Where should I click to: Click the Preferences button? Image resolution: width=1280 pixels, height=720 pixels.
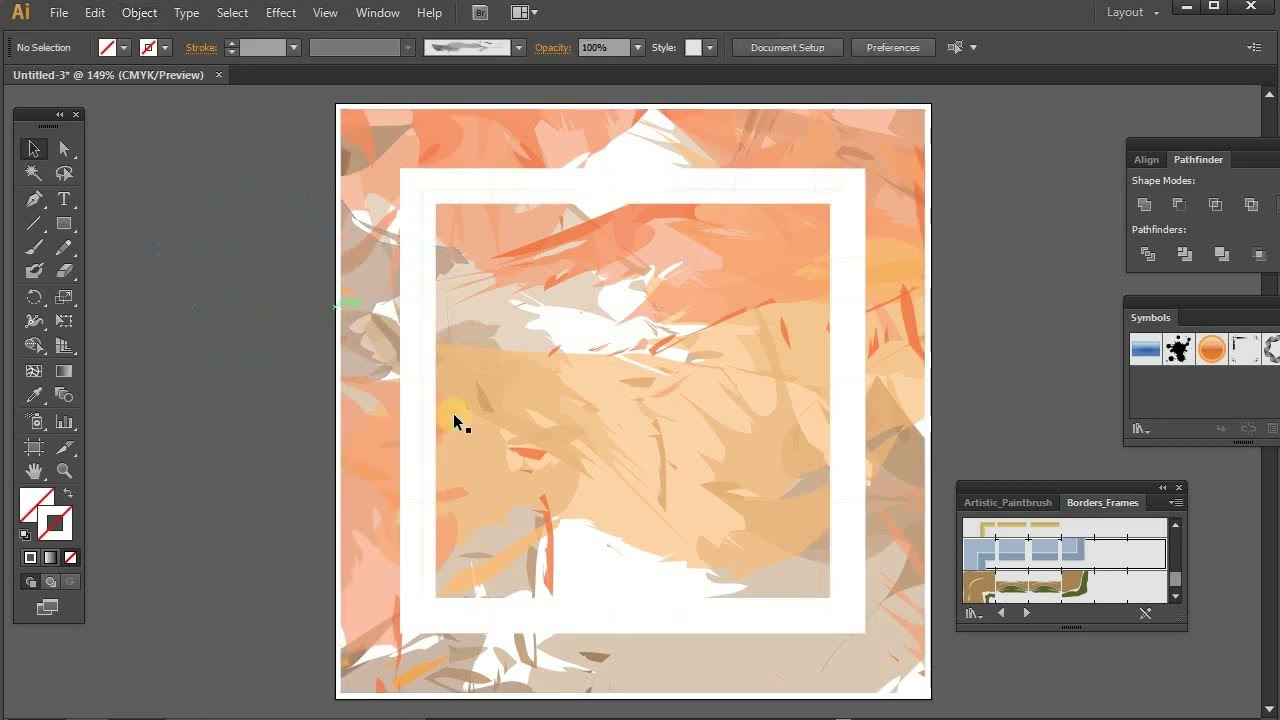pyautogui.click(x=893, y=47)
